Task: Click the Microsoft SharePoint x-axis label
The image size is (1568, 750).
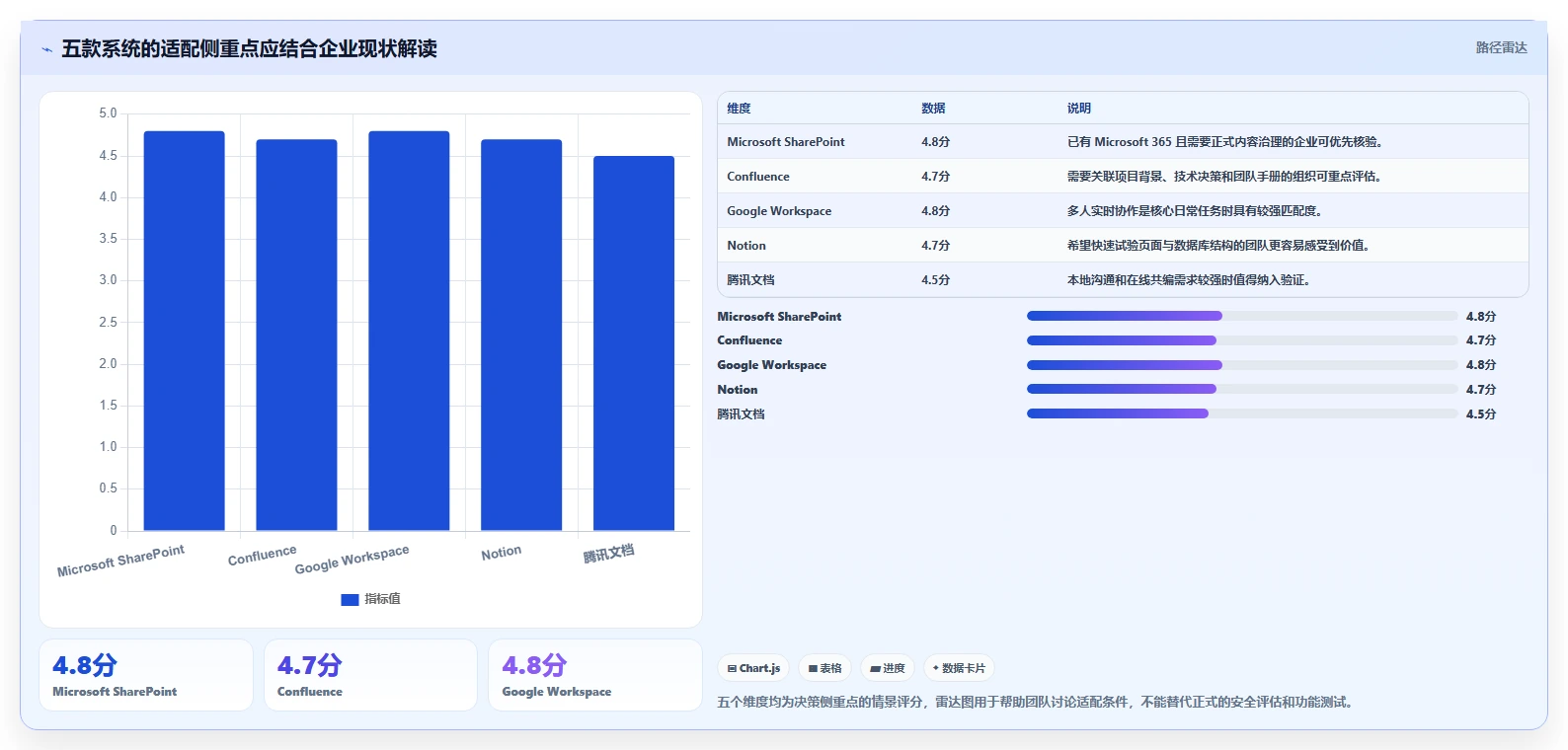Action: point(120,561)
